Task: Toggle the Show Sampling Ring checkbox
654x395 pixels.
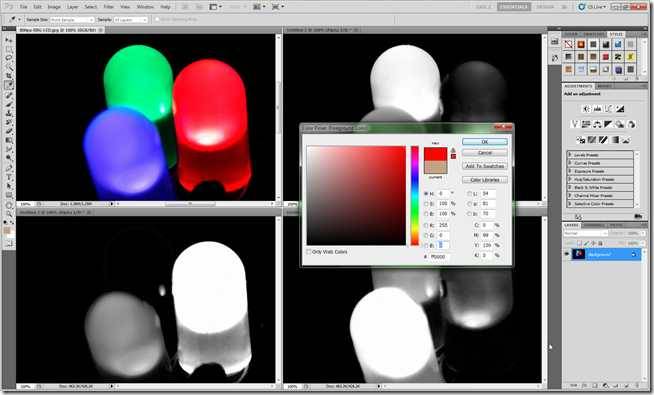Action: [157, 20]
